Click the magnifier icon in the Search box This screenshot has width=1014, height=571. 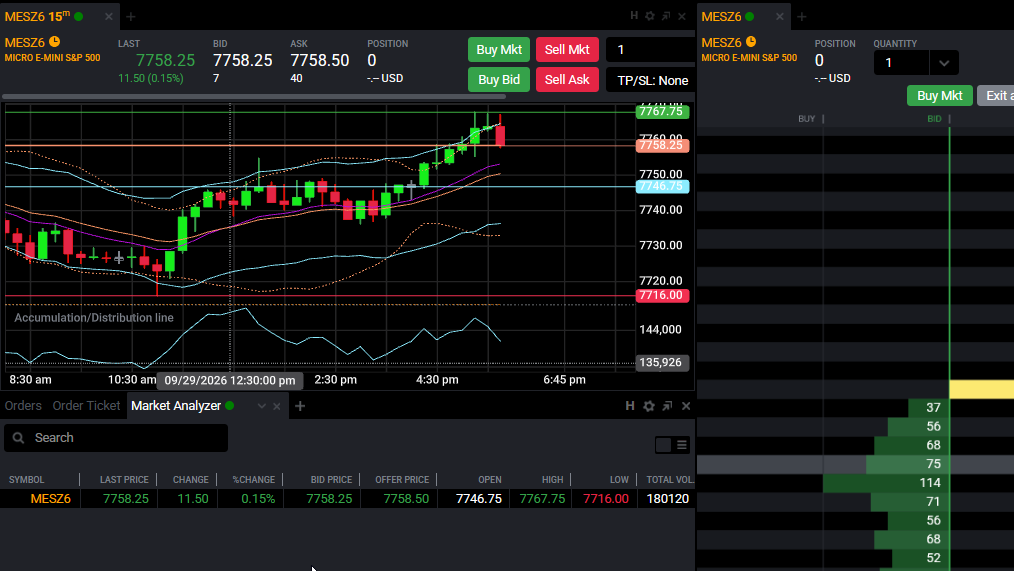19,438
